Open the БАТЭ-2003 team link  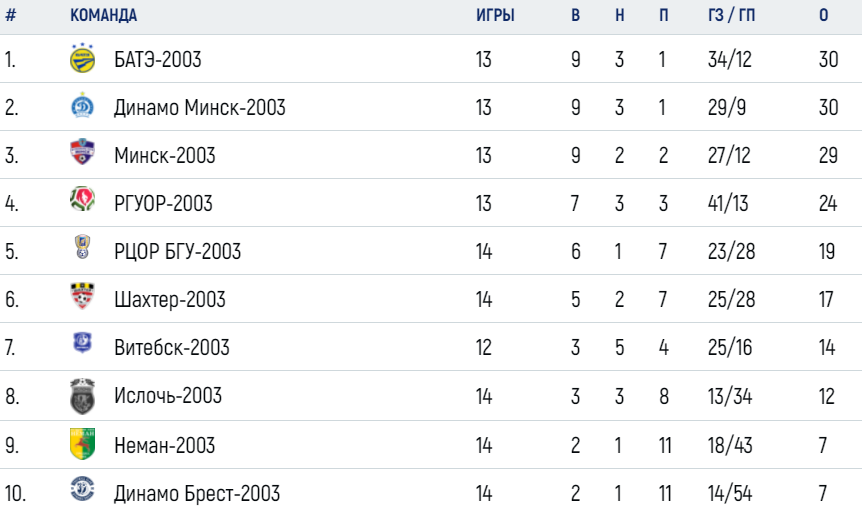(158, 59)
